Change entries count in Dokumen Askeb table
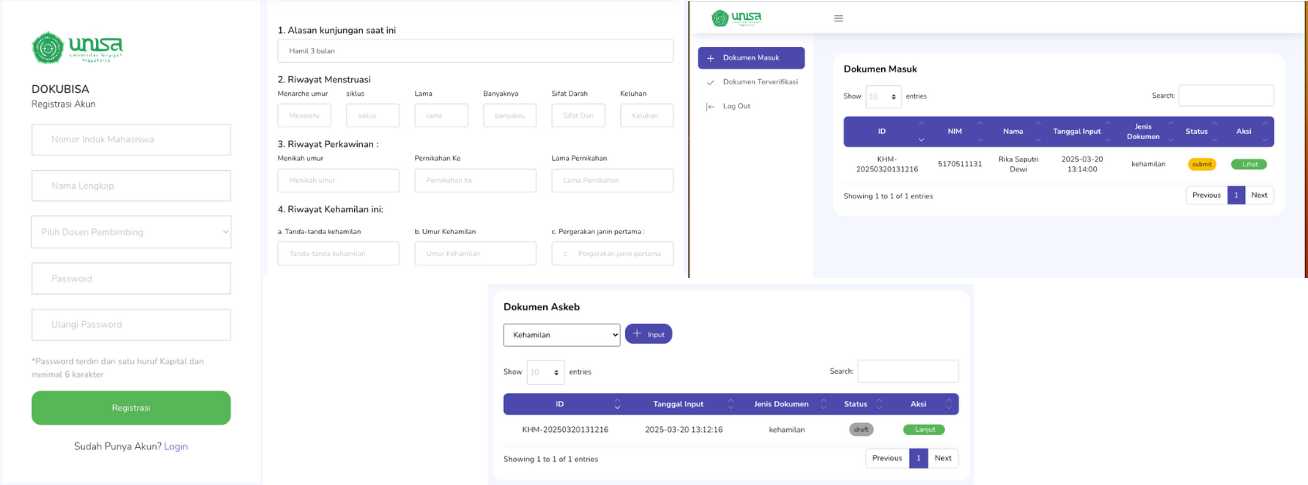The width and height of the screenshot is (1308, 485). [x=545, y=372]
